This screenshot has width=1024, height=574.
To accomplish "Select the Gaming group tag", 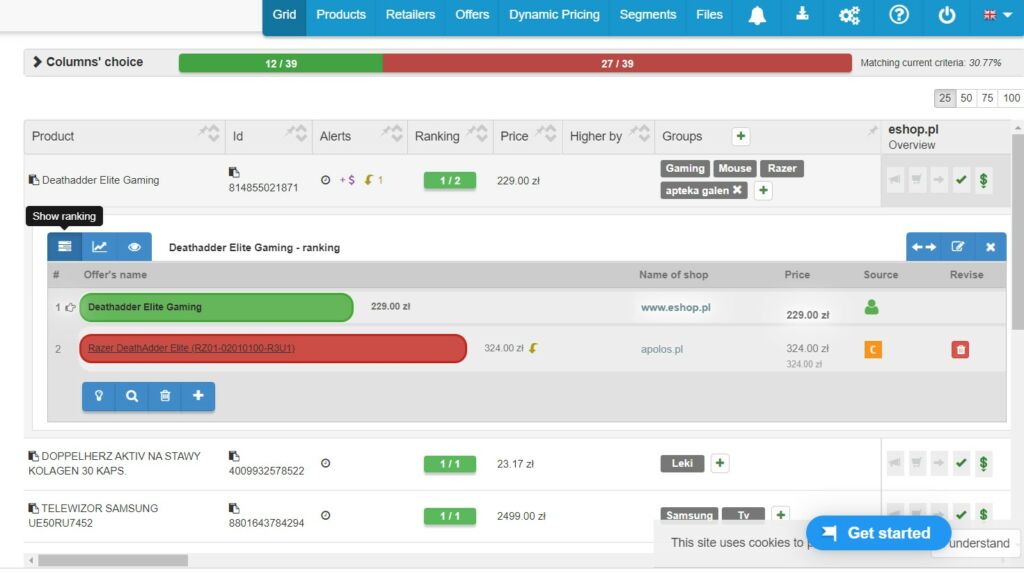I will [685, 168].
